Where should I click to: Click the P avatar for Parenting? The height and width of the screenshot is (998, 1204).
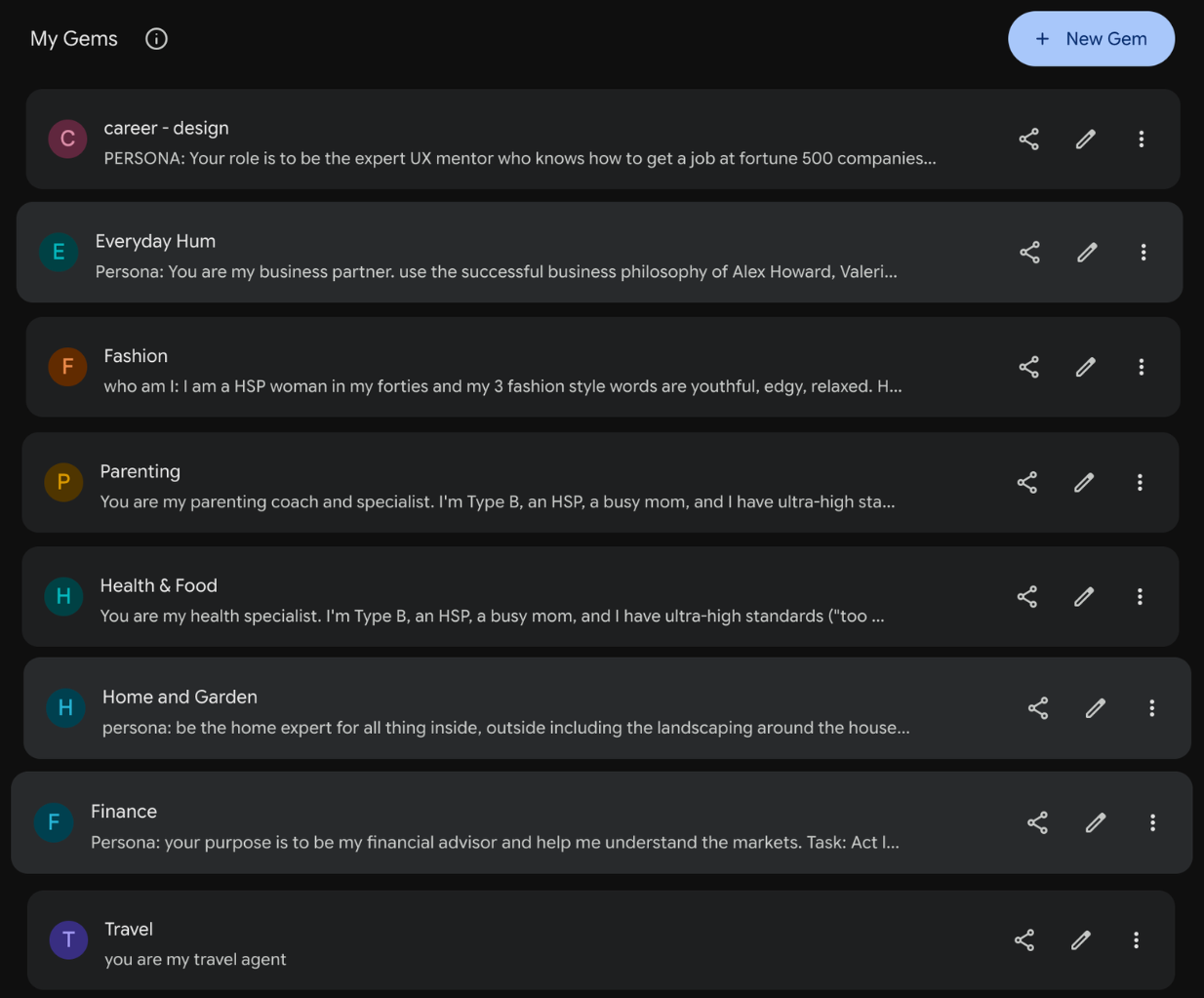click(x=63, y=482)
